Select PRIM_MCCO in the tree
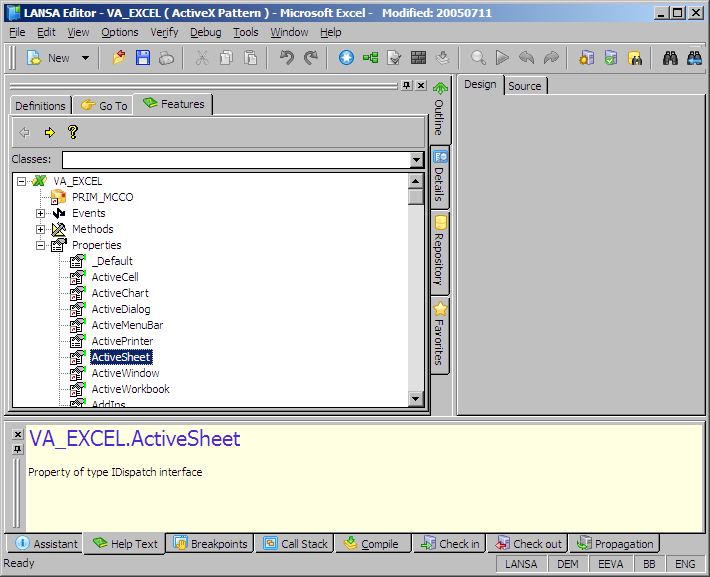The width and height of the screenshot is (710, 577). tap(102, 197)
